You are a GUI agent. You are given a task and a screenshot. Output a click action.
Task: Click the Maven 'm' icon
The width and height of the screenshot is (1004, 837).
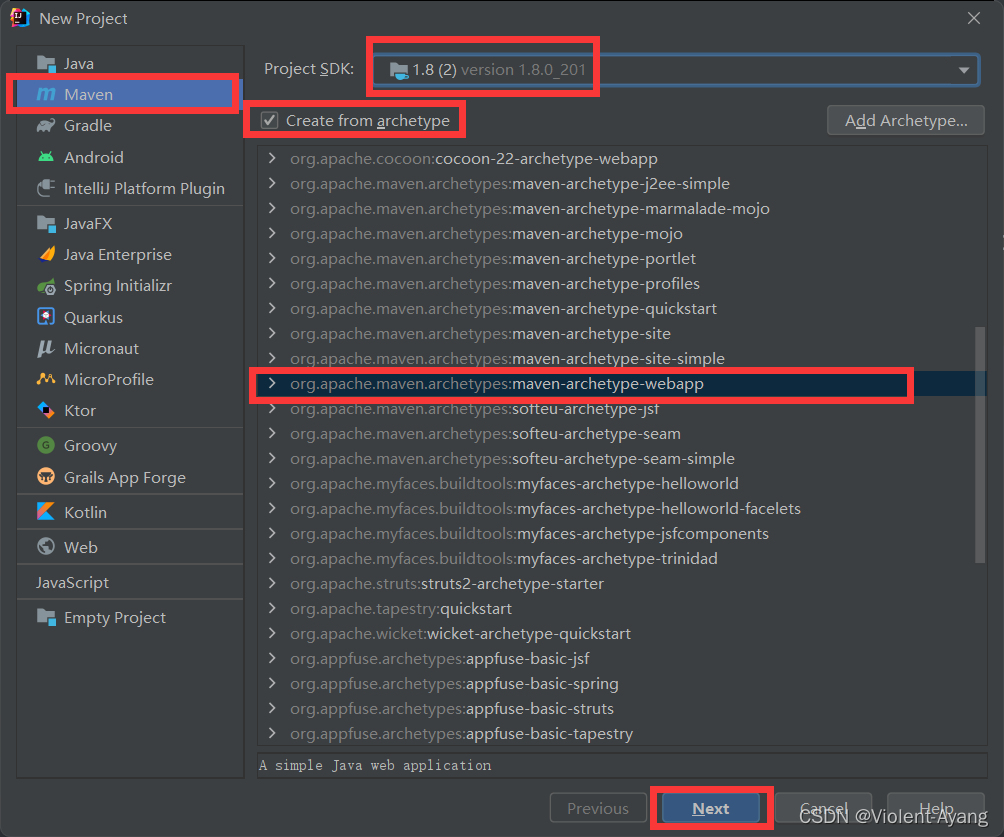click(x=46, y=94)
